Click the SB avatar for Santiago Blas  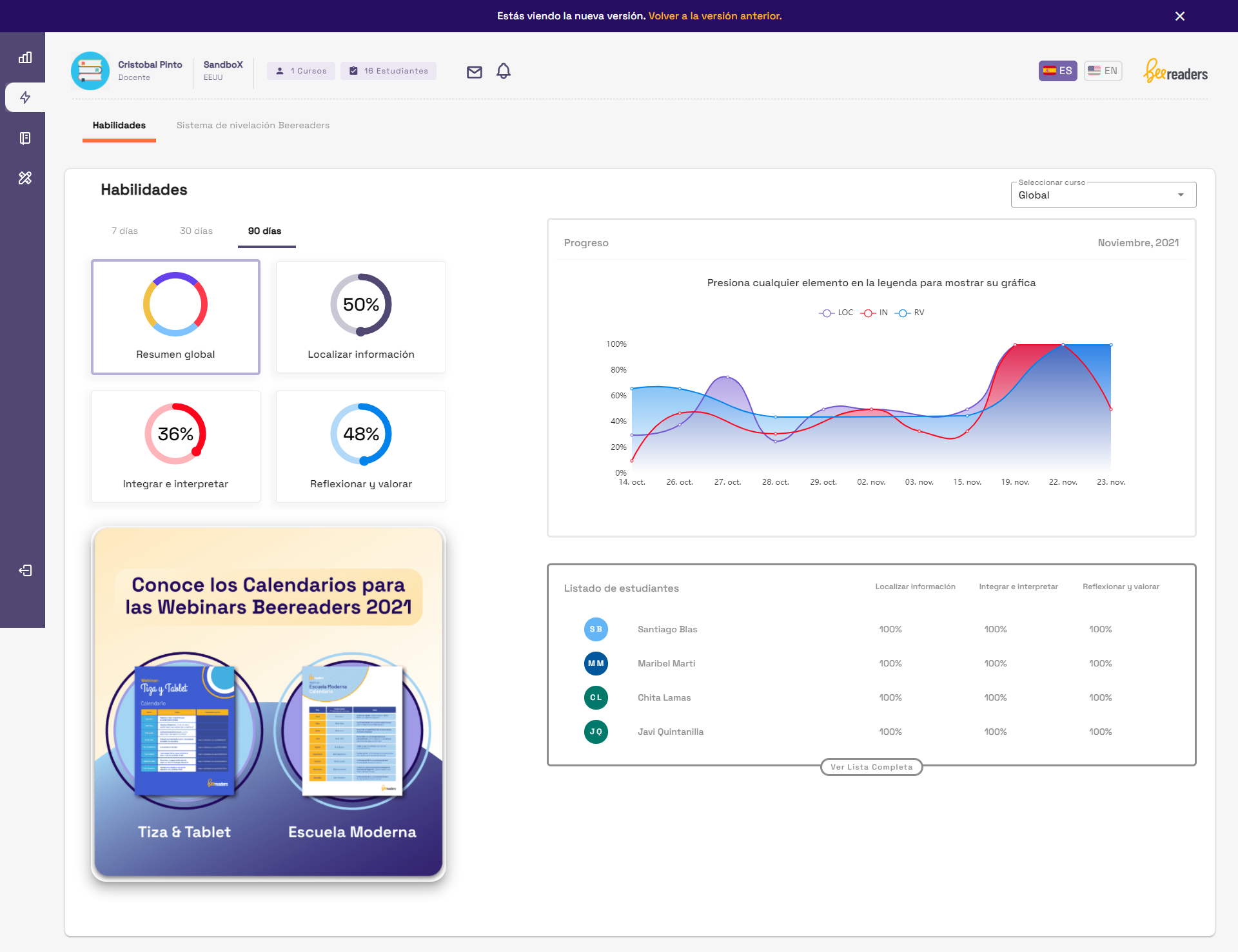596,629
